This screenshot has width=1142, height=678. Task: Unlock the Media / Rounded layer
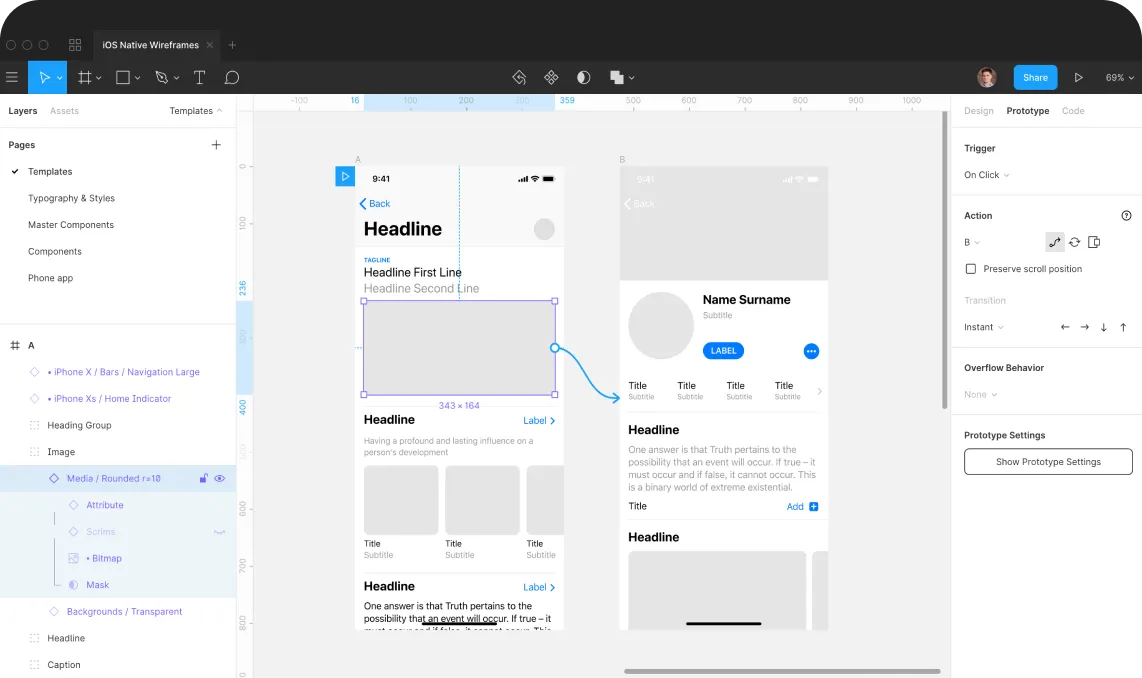(x=203, y=478)
